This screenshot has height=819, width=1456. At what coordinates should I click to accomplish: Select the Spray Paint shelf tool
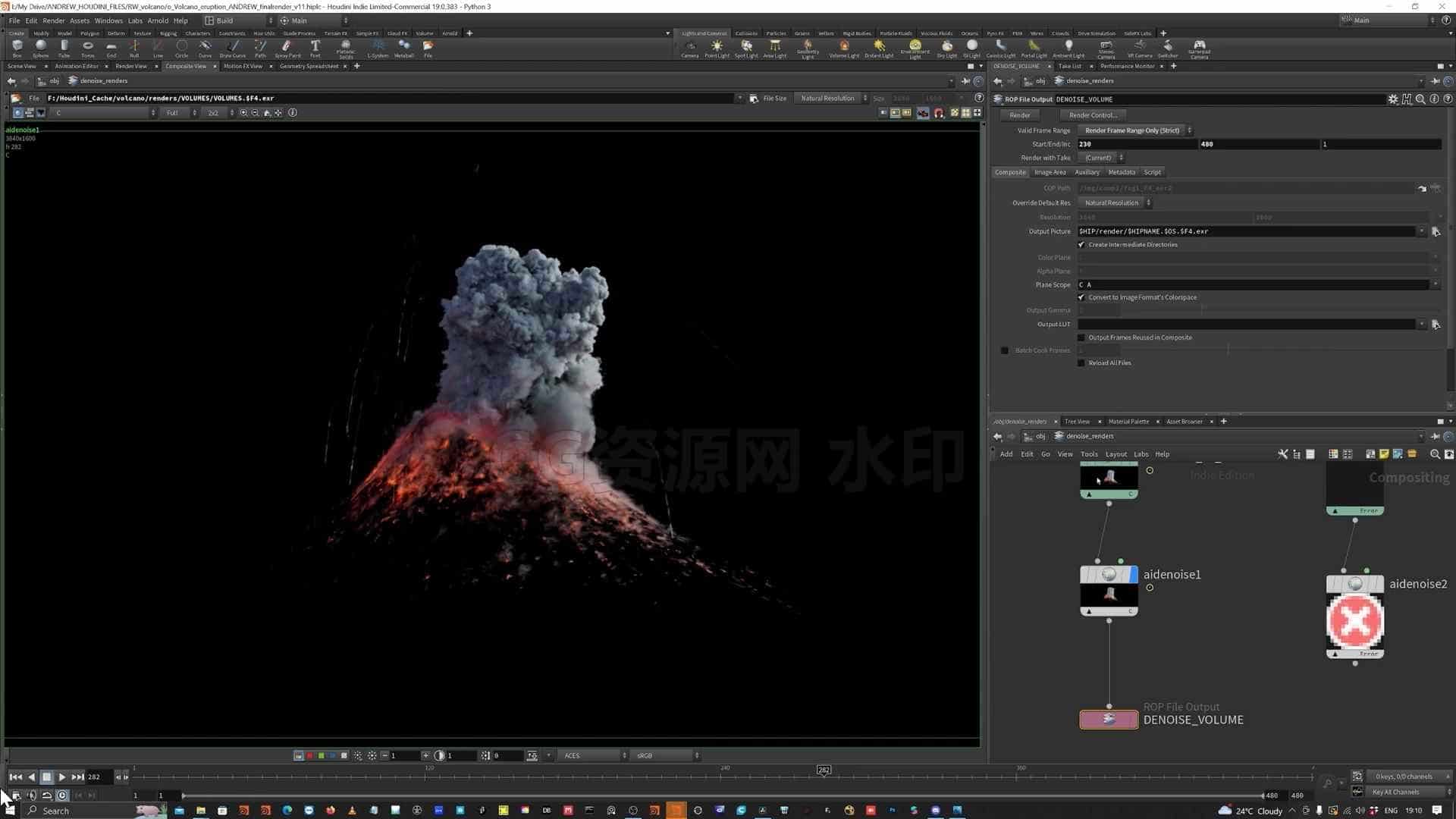[x=287, y=49]
